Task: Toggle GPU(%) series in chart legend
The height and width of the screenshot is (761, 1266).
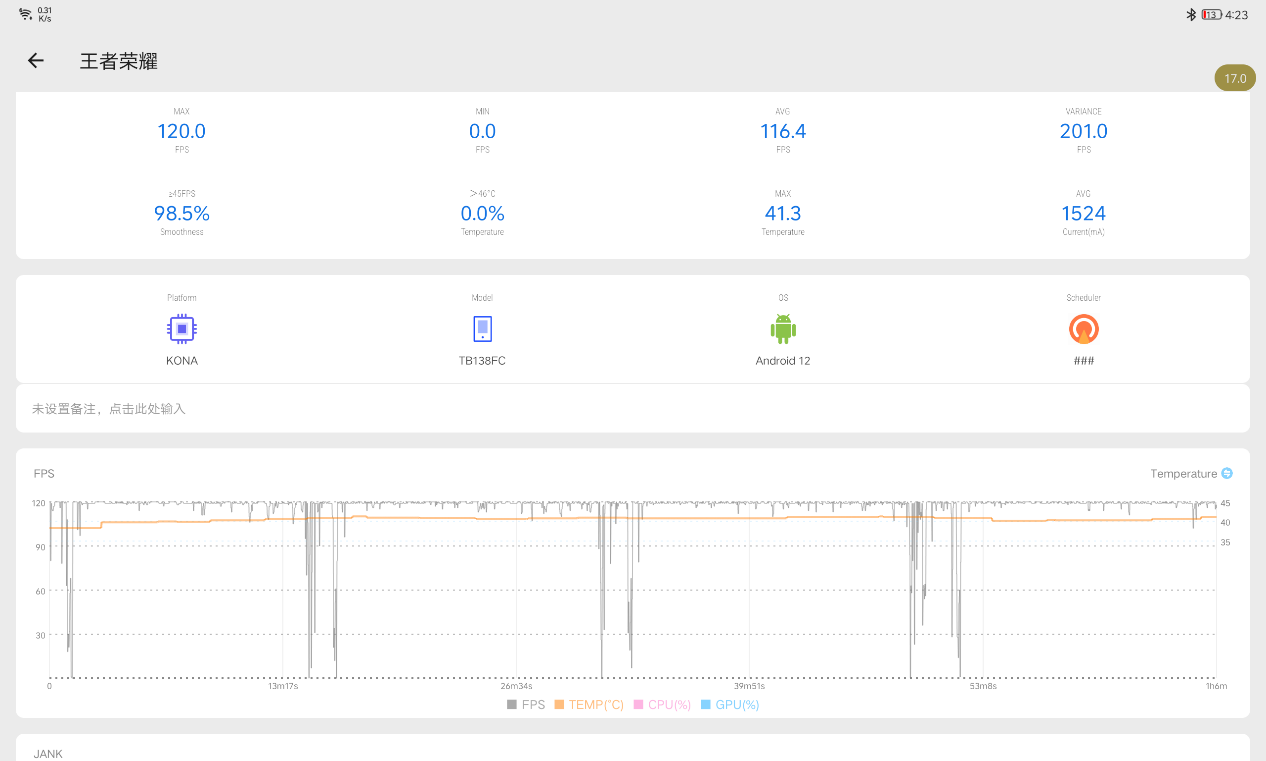Action: (x=730, y=704)
